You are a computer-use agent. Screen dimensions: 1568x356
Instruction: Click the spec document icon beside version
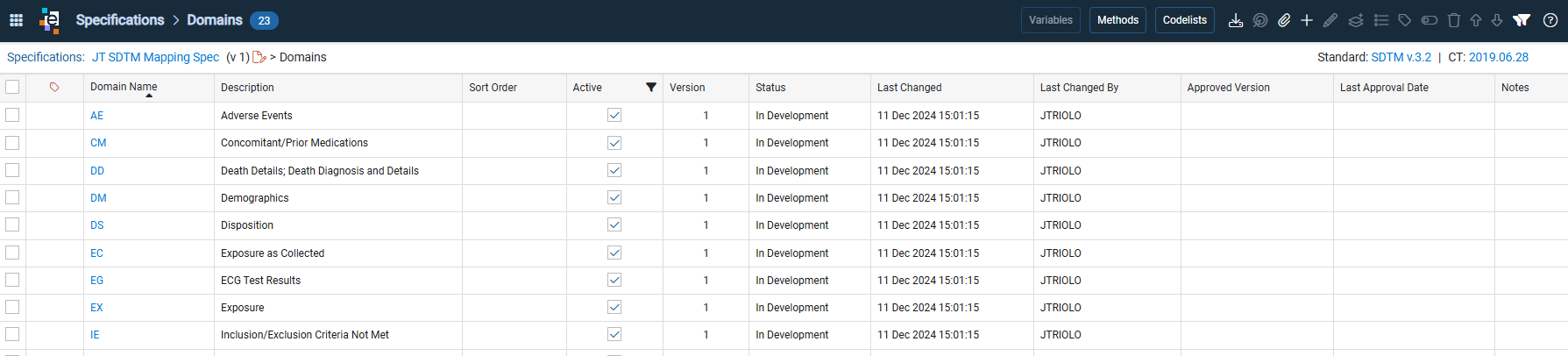click(259, 57)
